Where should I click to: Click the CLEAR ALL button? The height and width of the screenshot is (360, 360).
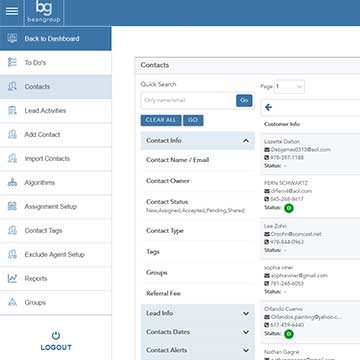(x=161, y=120)
